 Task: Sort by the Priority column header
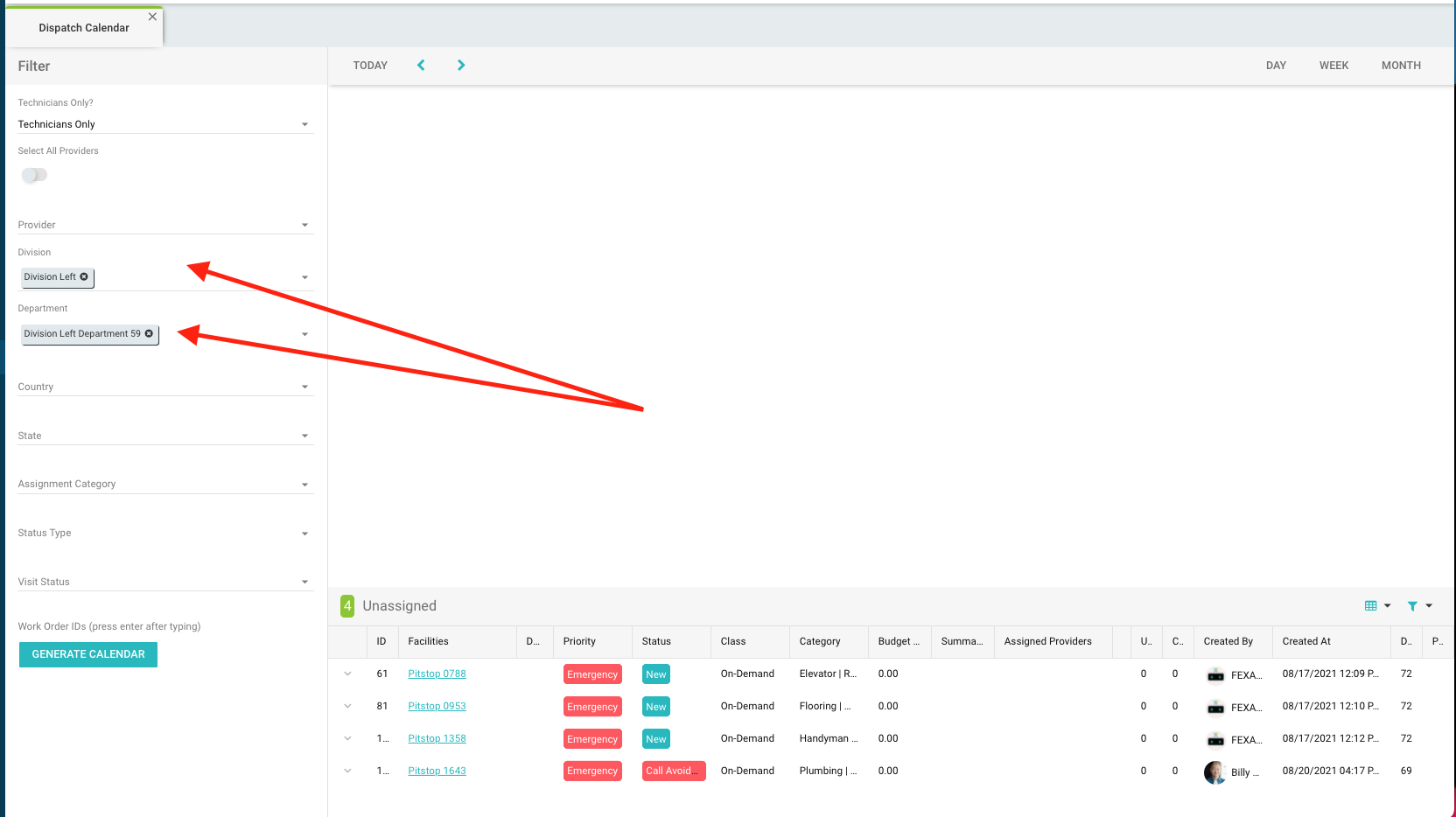[x=579, y=641]
